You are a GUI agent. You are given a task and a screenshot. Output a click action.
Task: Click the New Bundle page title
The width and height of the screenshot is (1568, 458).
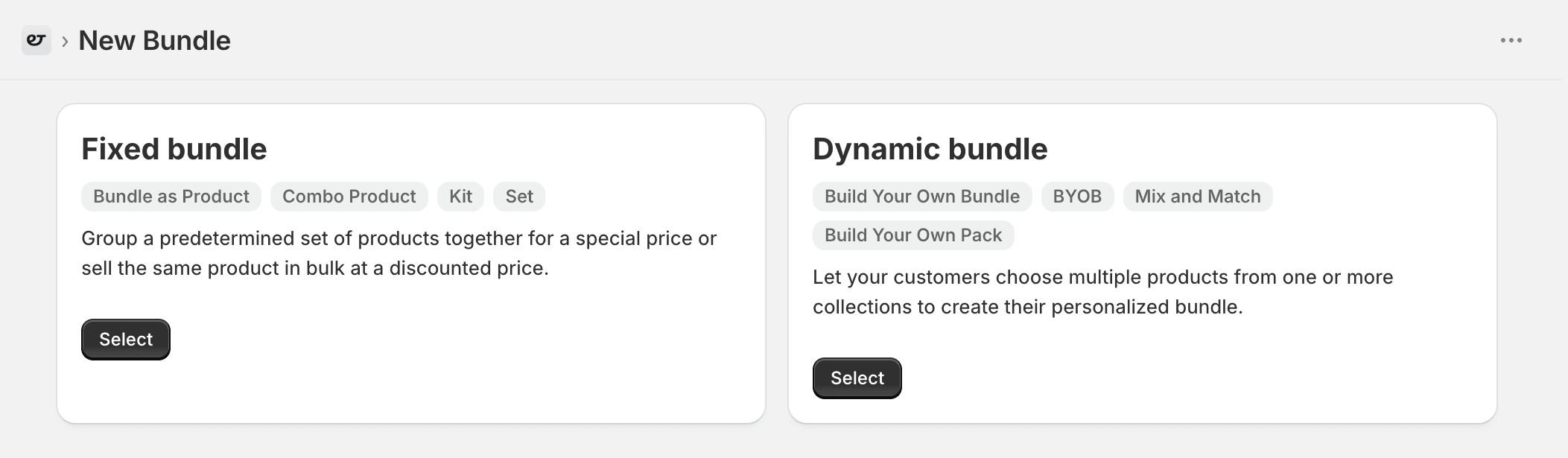tap(155, 40)
